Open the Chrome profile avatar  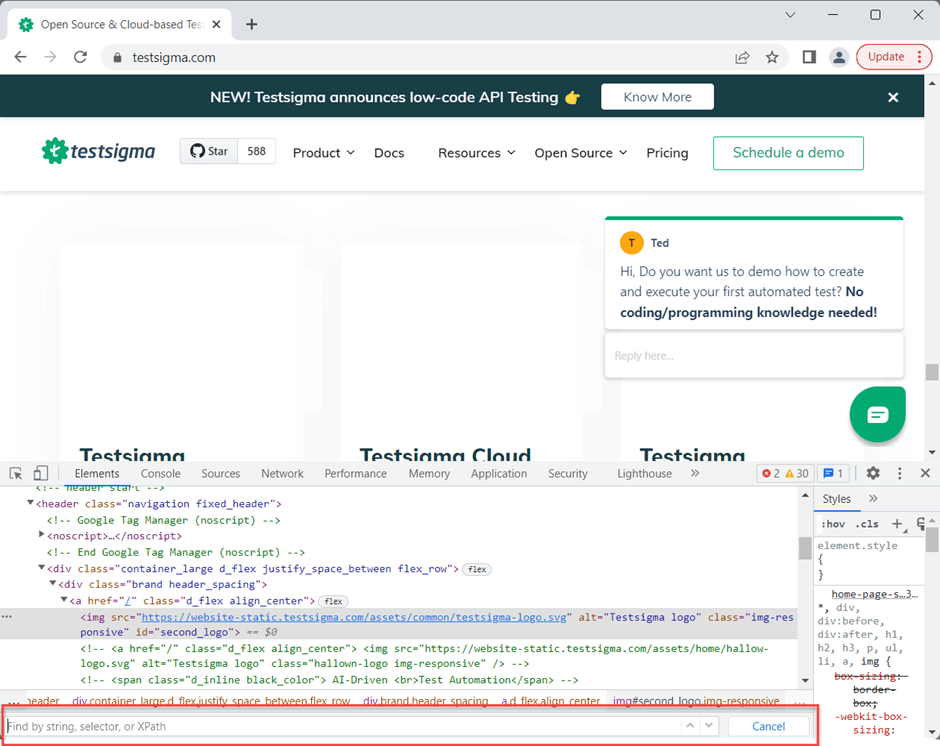pyautogui.click(x=839, y=58)
